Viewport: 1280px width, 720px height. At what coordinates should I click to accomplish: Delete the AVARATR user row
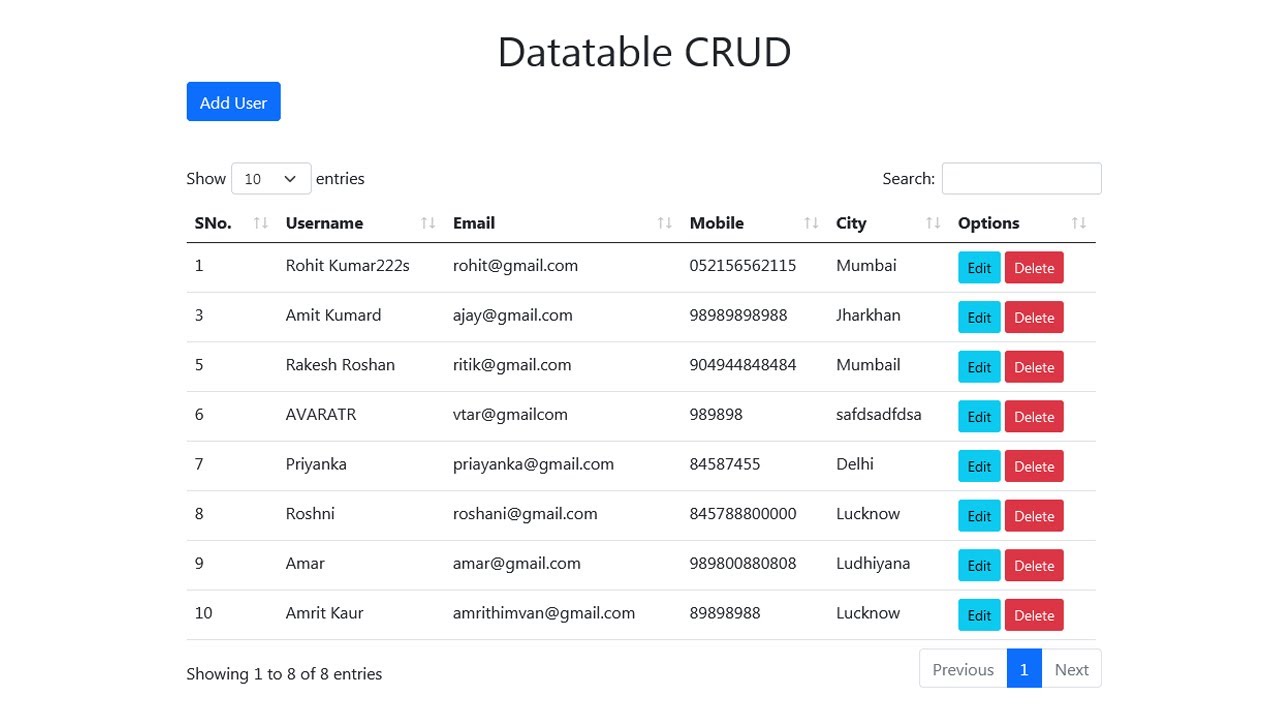[1034, 417]
